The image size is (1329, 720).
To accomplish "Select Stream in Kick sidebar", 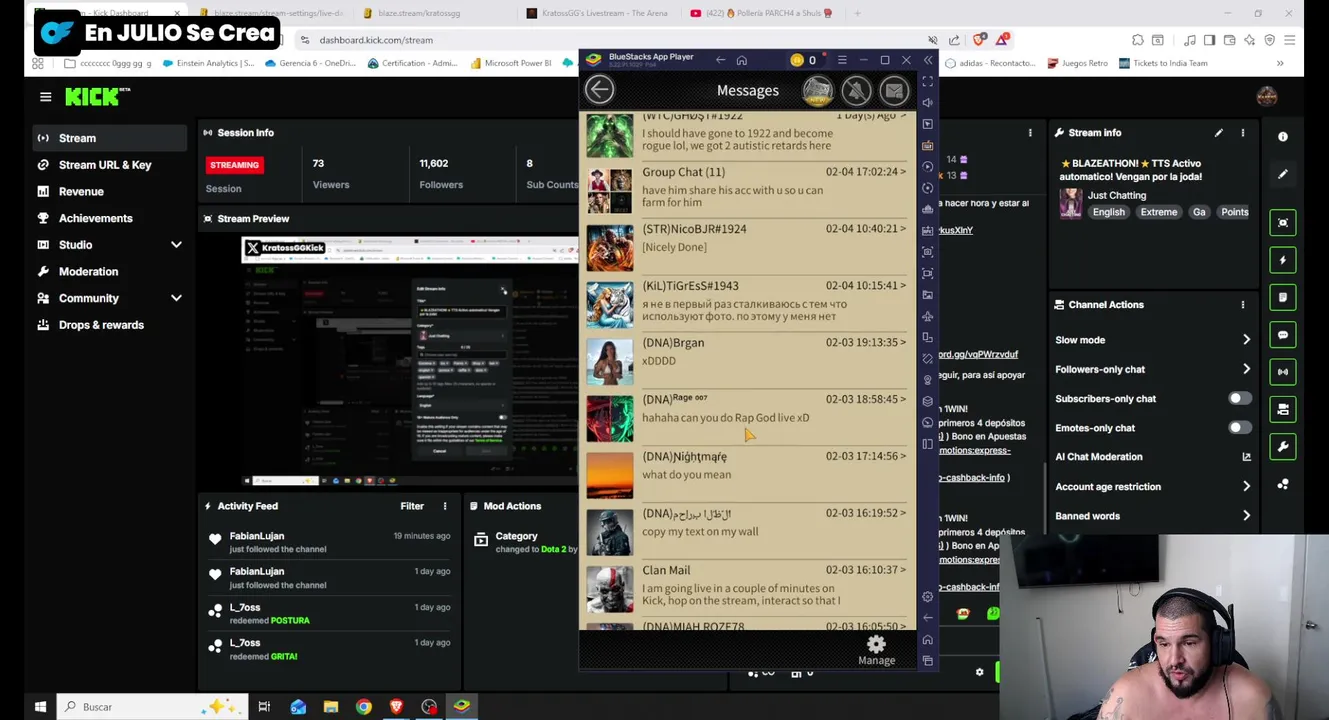I will point(110,138).
